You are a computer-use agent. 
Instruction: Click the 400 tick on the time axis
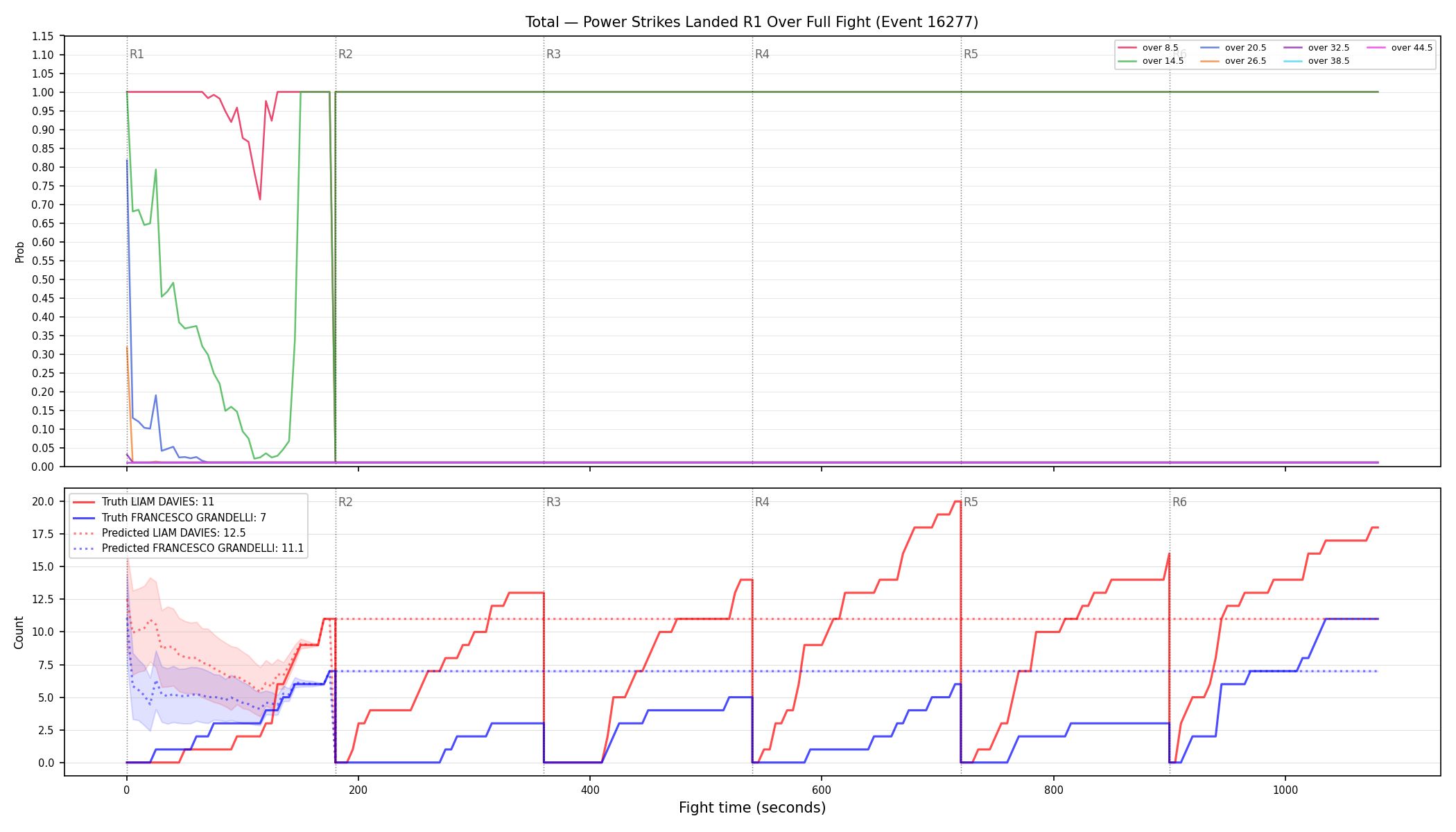pyautogui.click(x=590, y=789)
